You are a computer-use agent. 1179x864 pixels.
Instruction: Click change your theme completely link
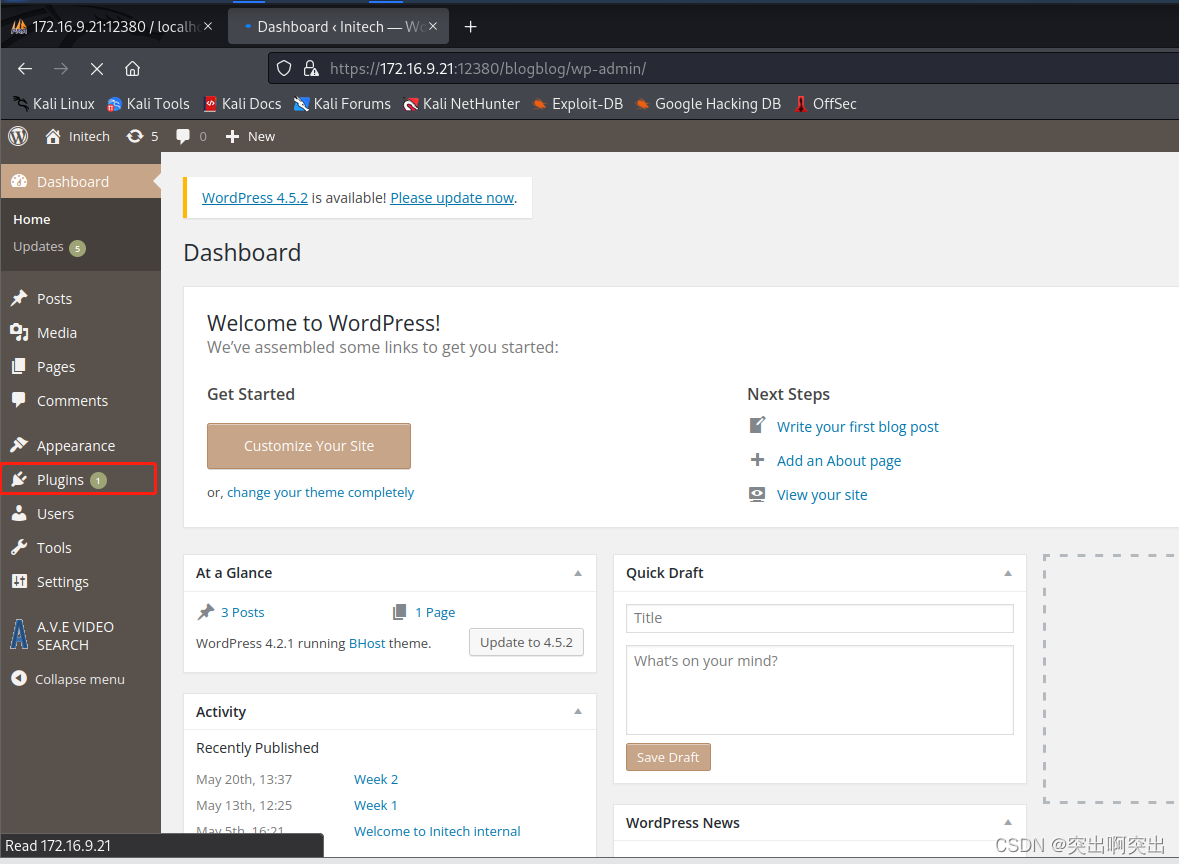click(320, 493)
